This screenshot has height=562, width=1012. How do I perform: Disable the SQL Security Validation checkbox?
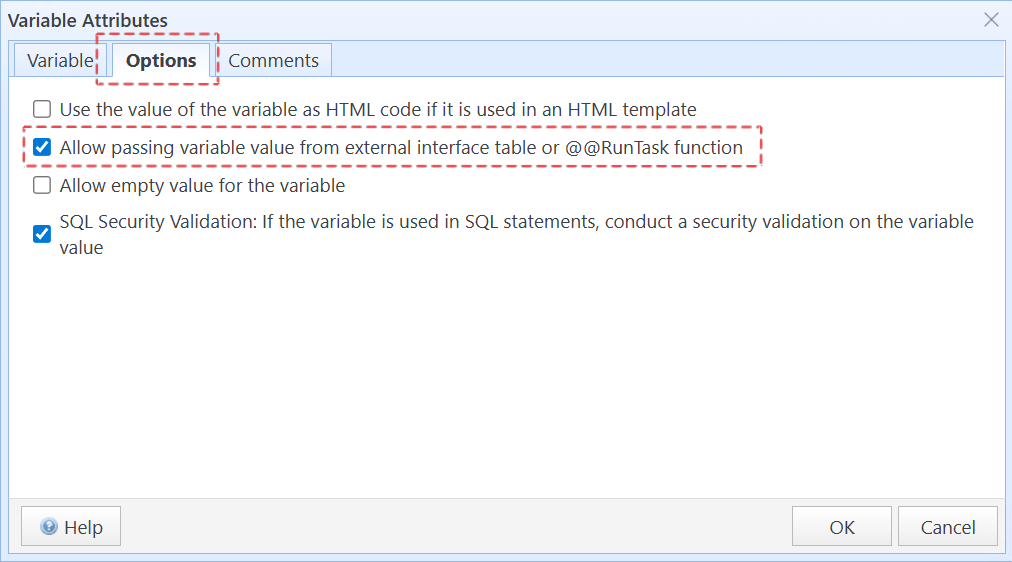pyautogui.click(x=42, y=234)
